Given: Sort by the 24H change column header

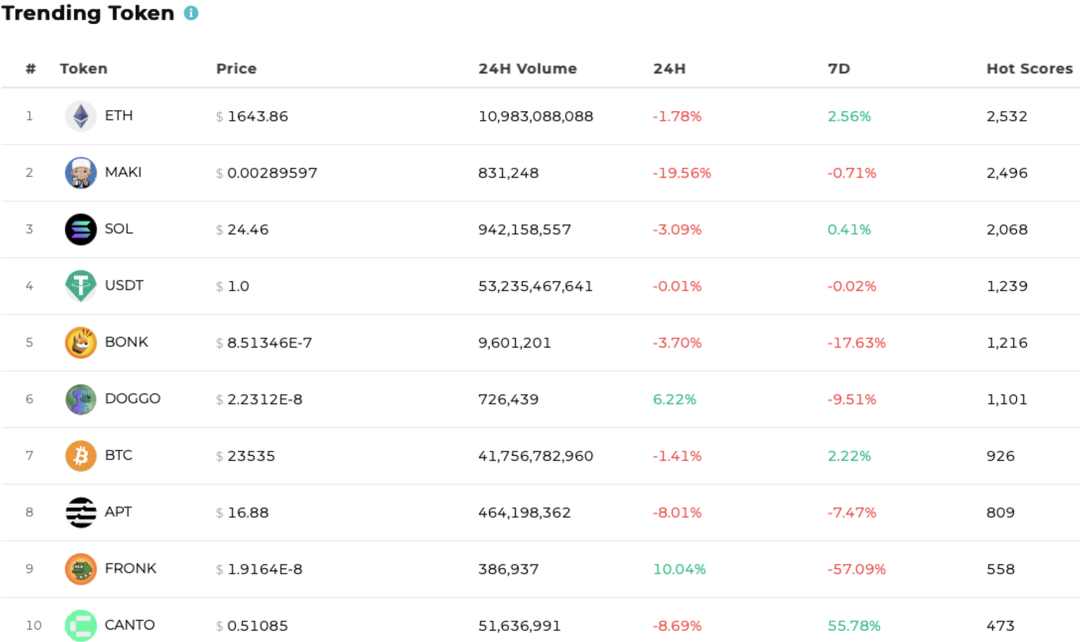Looking at the screenshot, I should (x=669, y=68).
